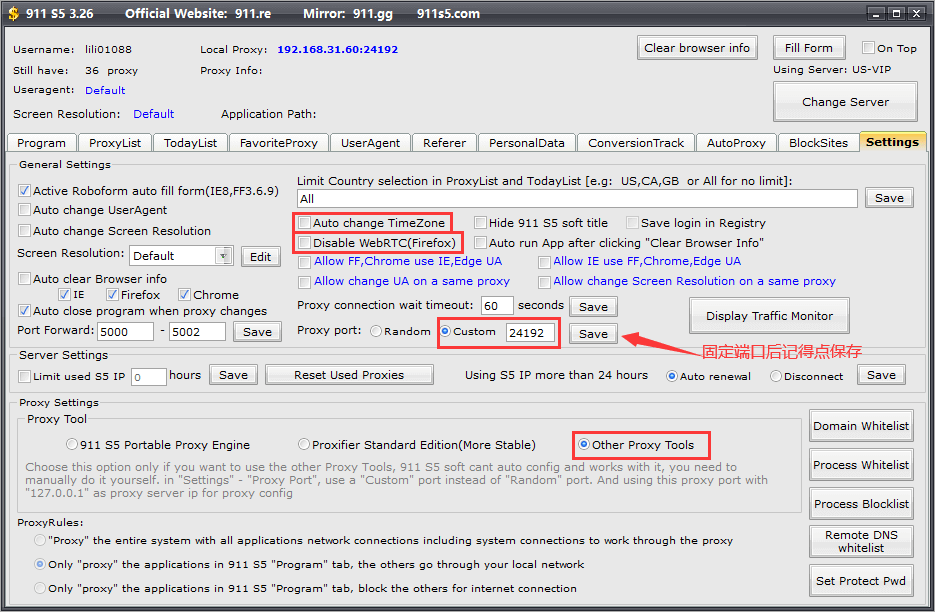Toggle Auto change UserAgent checkbox
The image size is (935, 612).
25,211
